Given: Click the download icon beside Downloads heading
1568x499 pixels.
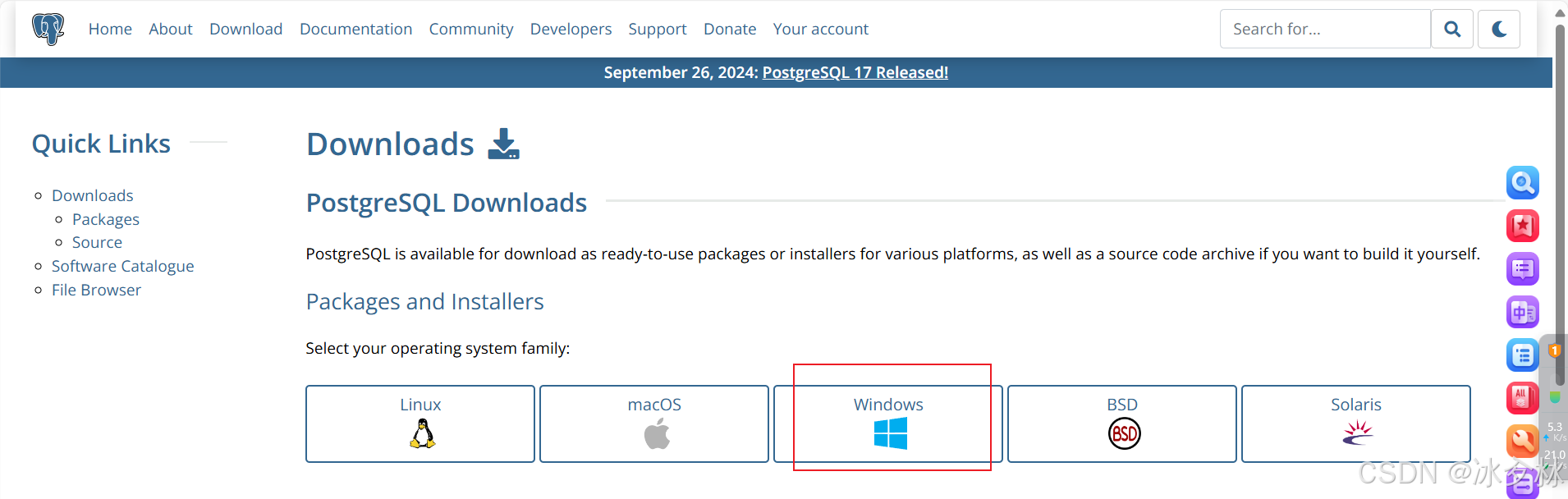Looking at the screenshot, I should (x=503, y=144).
